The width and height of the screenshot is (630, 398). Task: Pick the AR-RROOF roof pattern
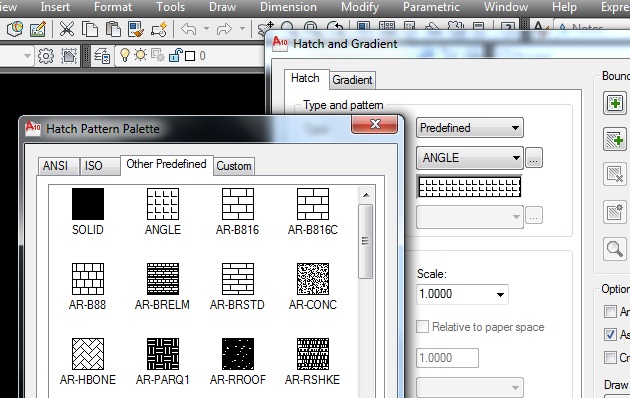pos(238,354)
